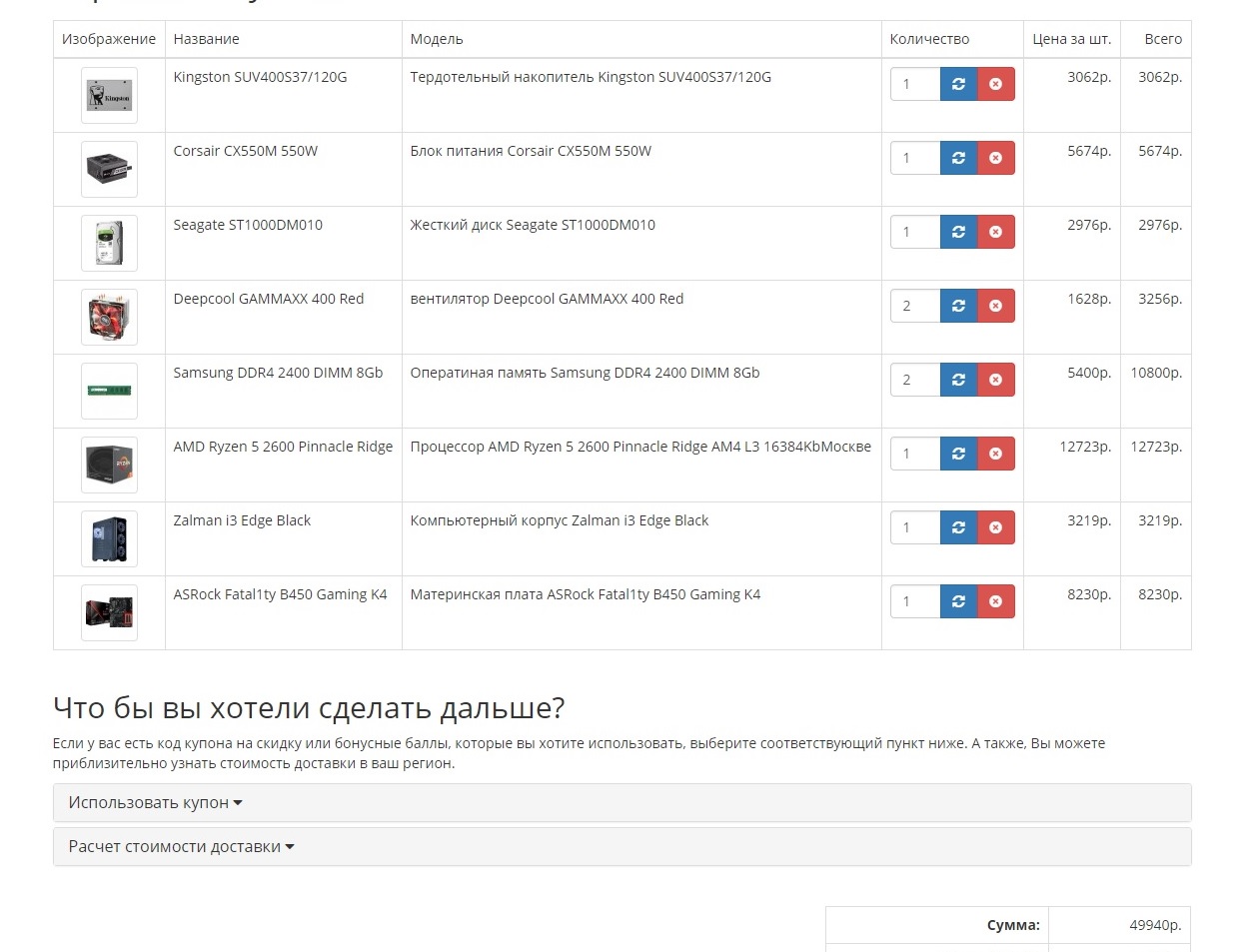Focus quantity field for Samsung DDR4 memory
This screenshot has height=952, width=1240.
click(x=915, y=380)
